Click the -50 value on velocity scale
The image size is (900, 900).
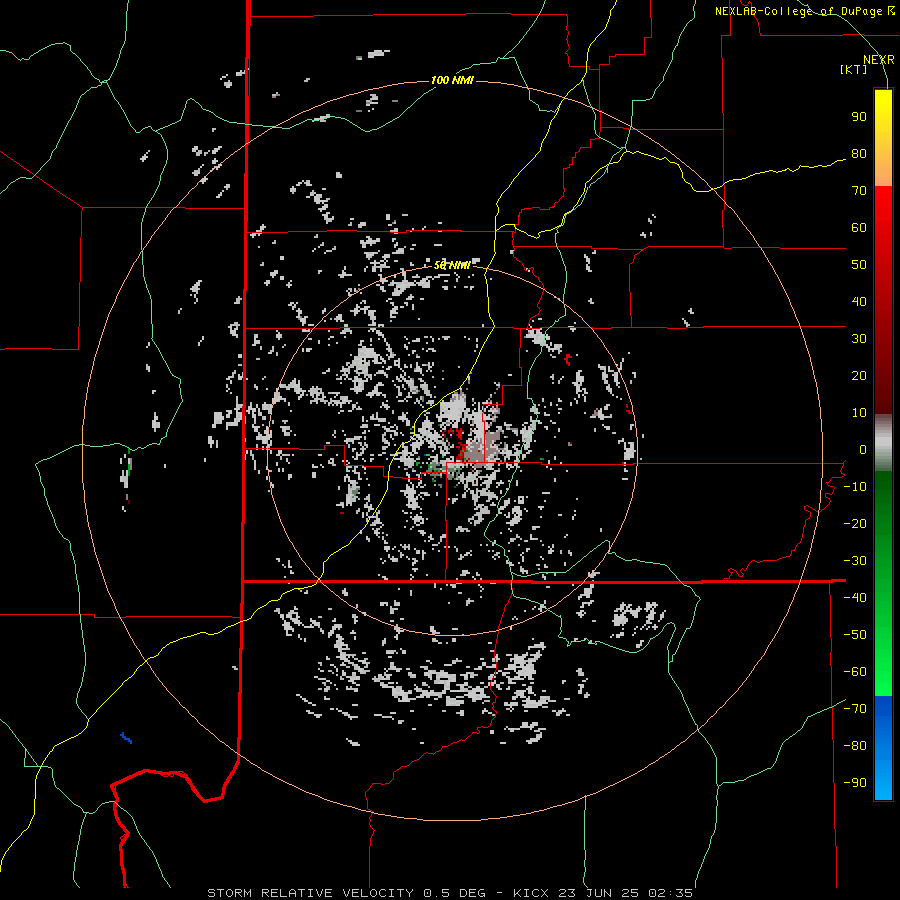pos(855,635)
